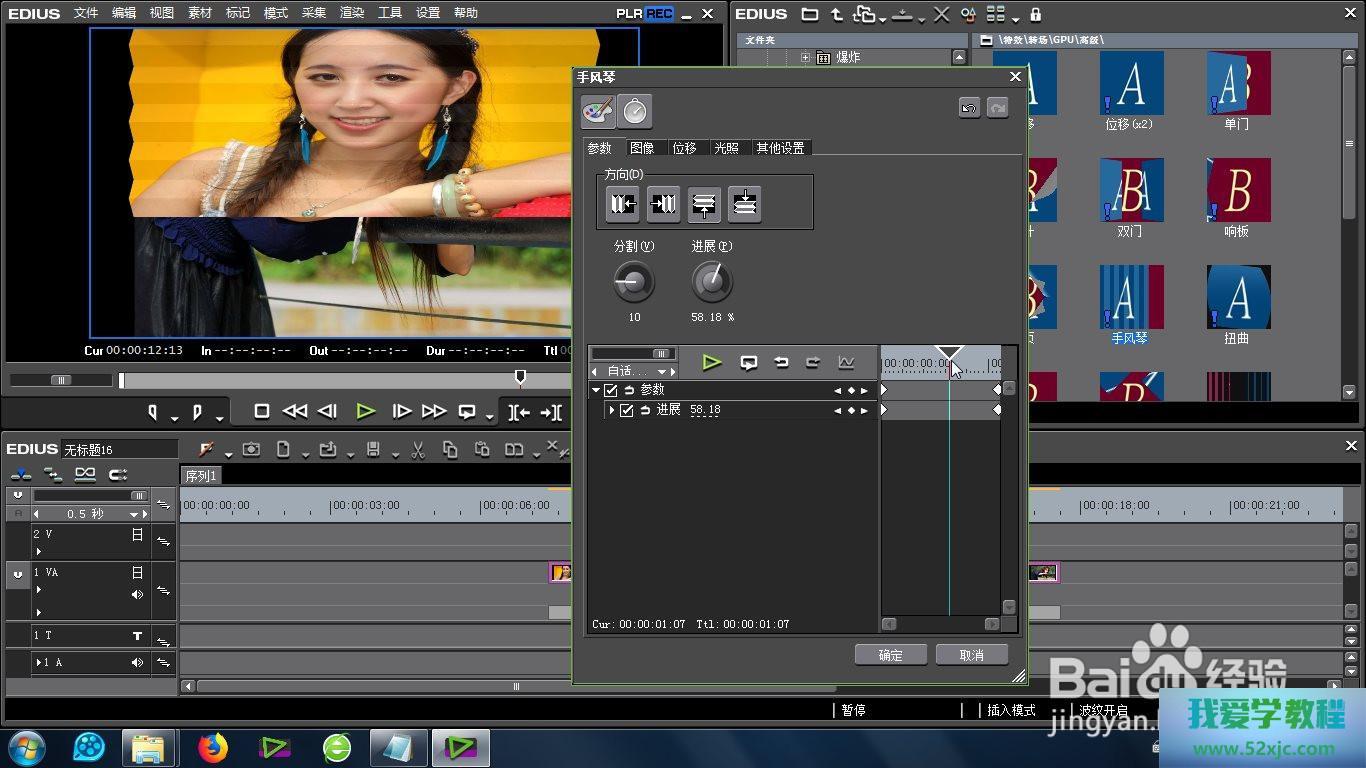Open the 0.5 秒 timeline scale dropdown
Viewport: 1366px width, 768px height.
point(133,514)
